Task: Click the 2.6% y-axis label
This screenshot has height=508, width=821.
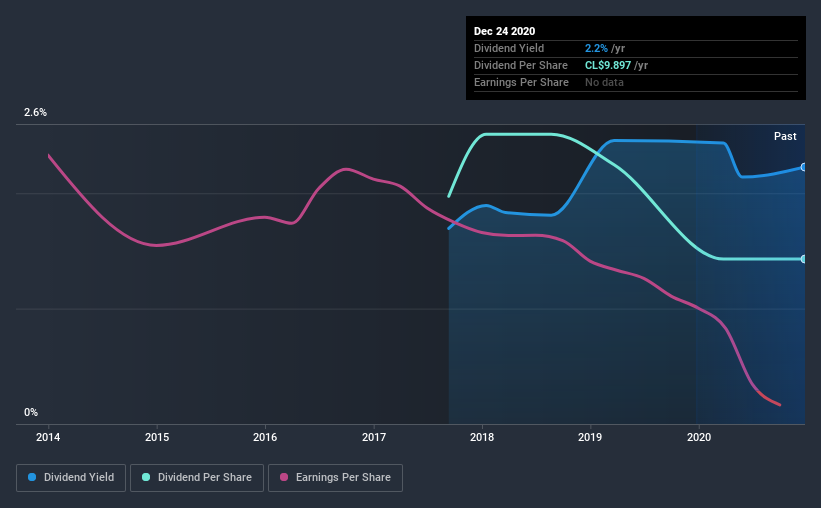Action: [x=35, y=112]
